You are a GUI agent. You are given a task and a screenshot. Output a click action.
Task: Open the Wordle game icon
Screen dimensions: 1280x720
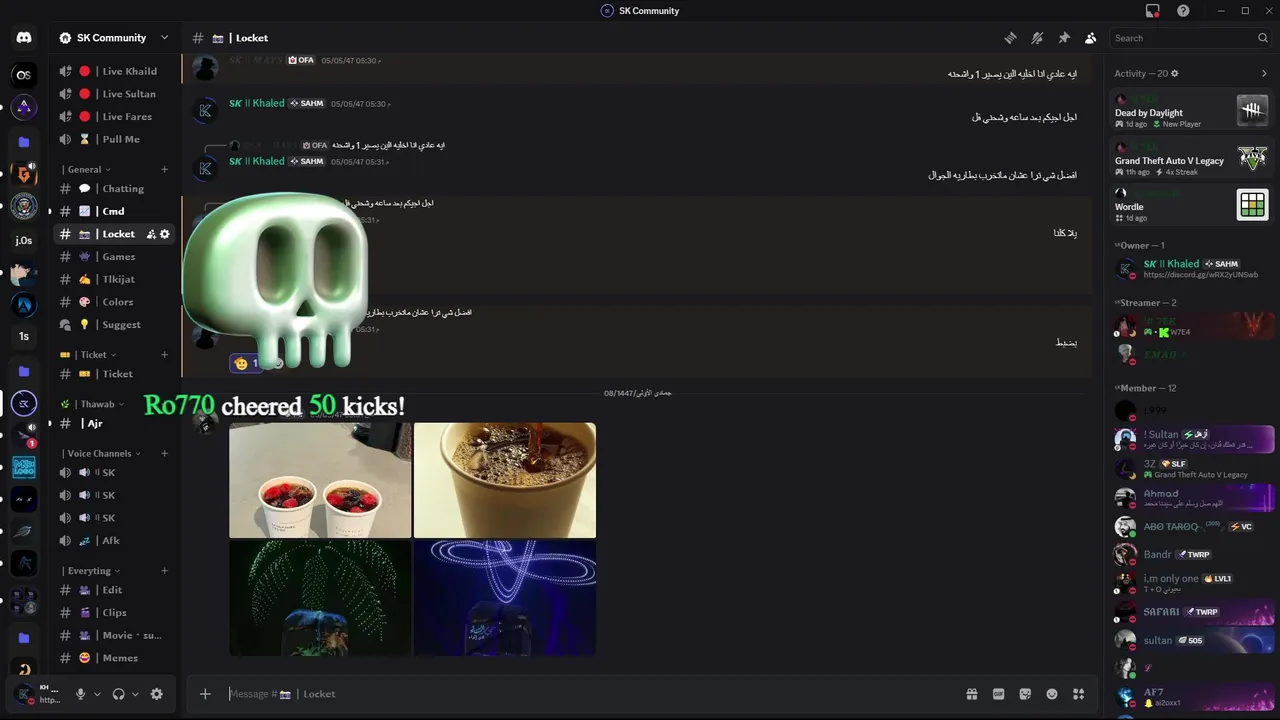point(1252,204)
